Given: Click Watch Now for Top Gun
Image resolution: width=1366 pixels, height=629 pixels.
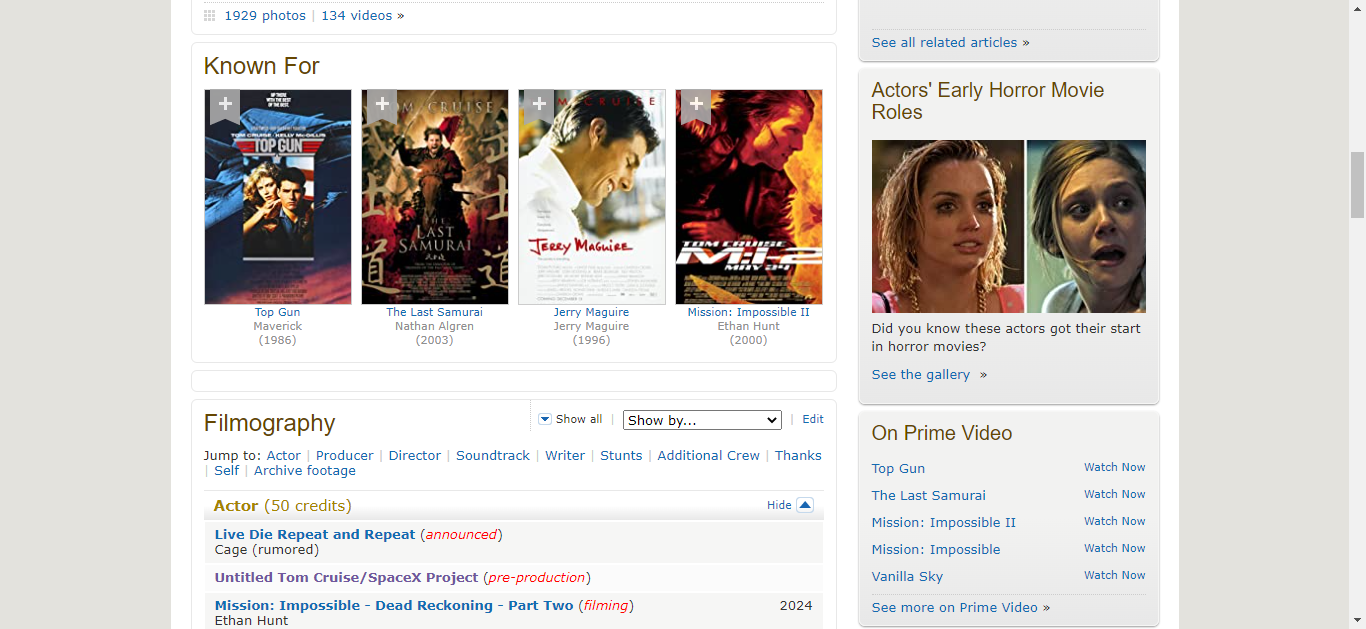Looking at the screenshot, I should (x=1115, y=467).
